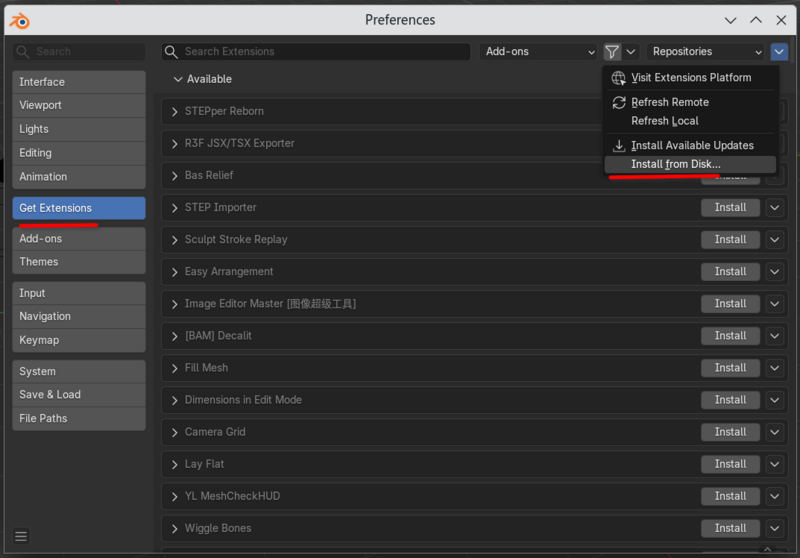This screenshot has height=558, width=800.
Task: Open the Repositories dropdown
Action: pyautogui.click(x=705, y=52)
